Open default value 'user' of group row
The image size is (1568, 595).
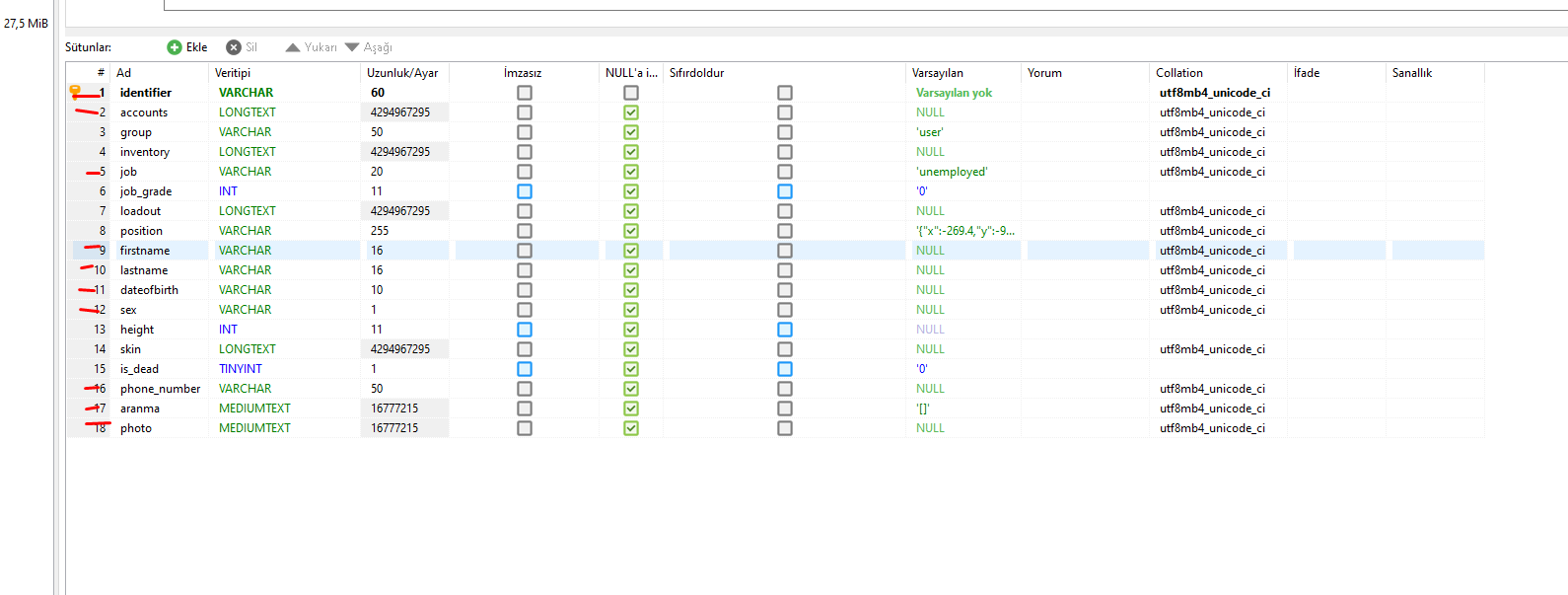[x=930, y=132]
